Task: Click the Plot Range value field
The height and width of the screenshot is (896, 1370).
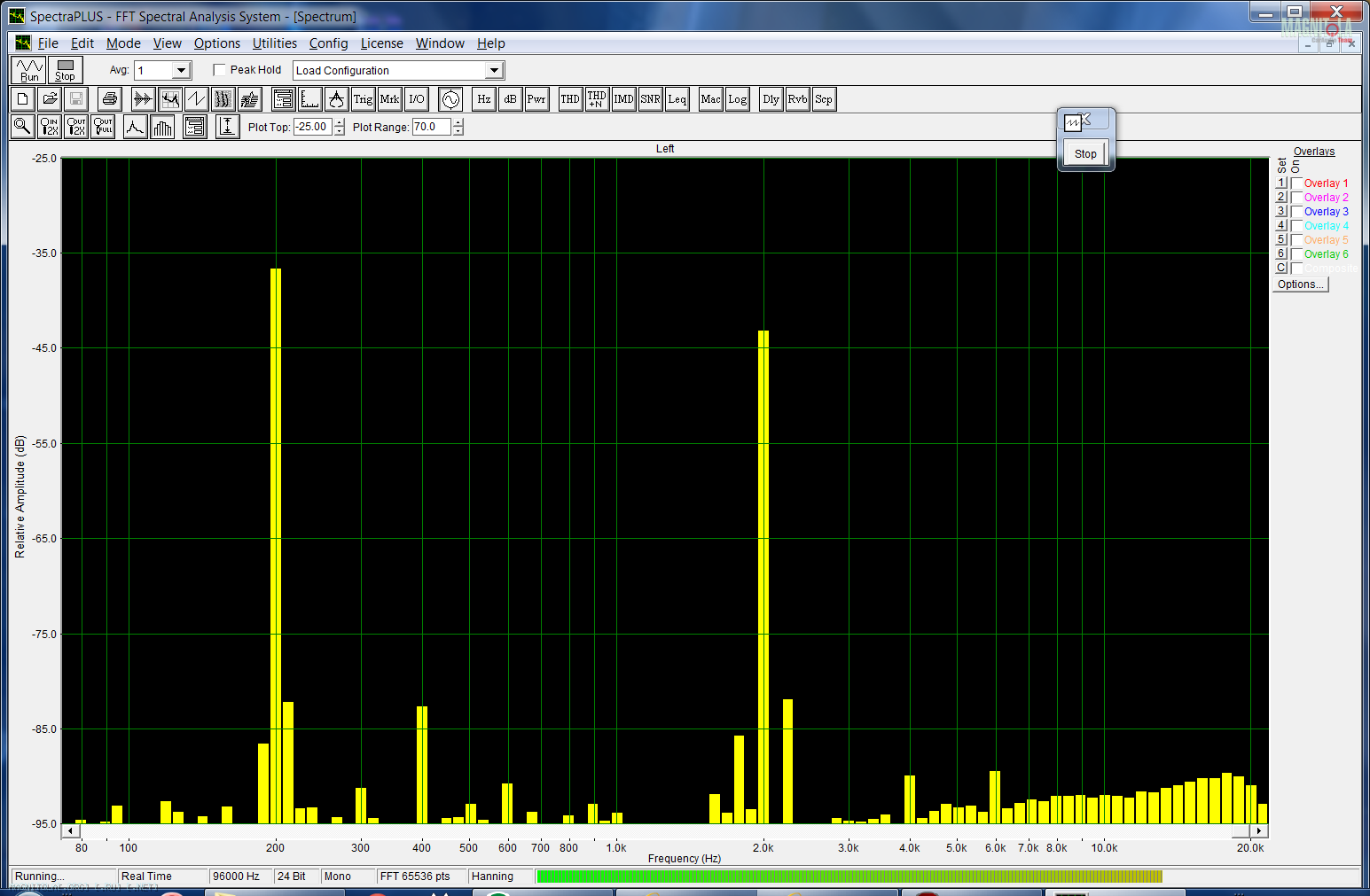Action: [x=432, y=127]
